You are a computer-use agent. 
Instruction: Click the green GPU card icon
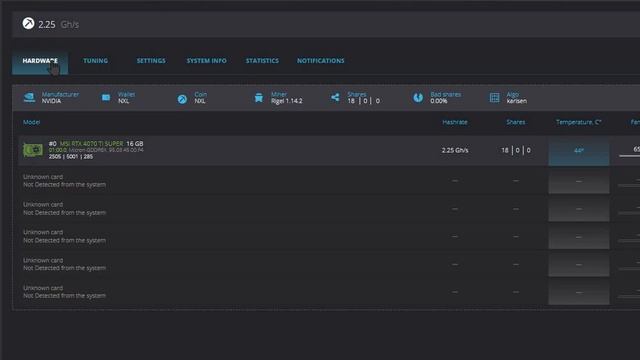pos(33,150)
